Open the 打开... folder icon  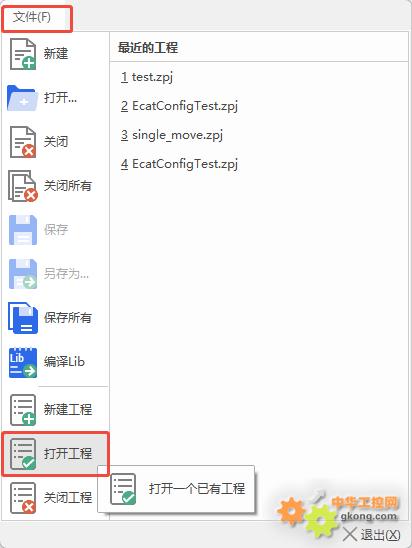pyautogui.click(x=22, y=98)
